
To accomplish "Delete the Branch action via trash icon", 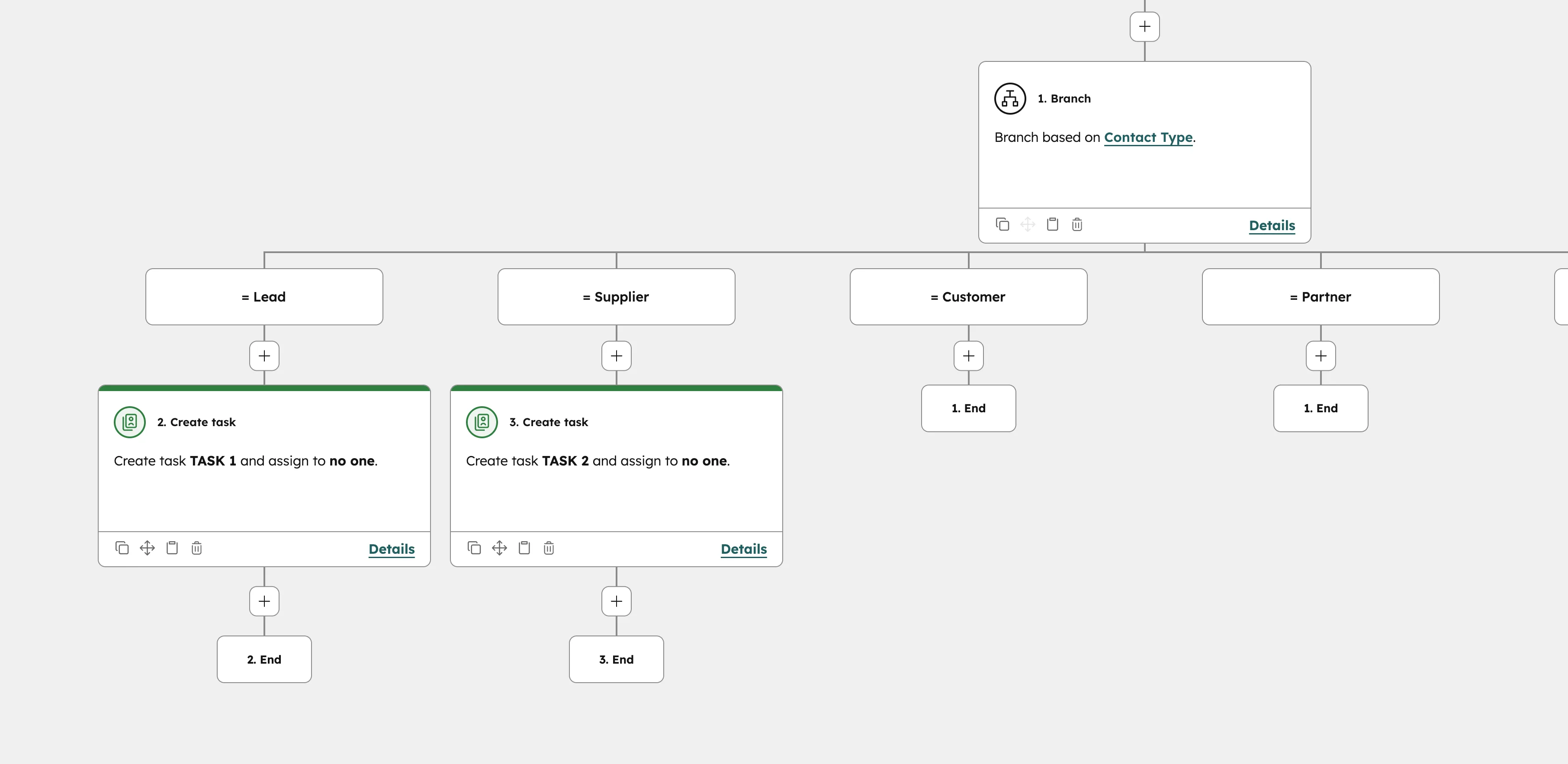I will 1077,224.
